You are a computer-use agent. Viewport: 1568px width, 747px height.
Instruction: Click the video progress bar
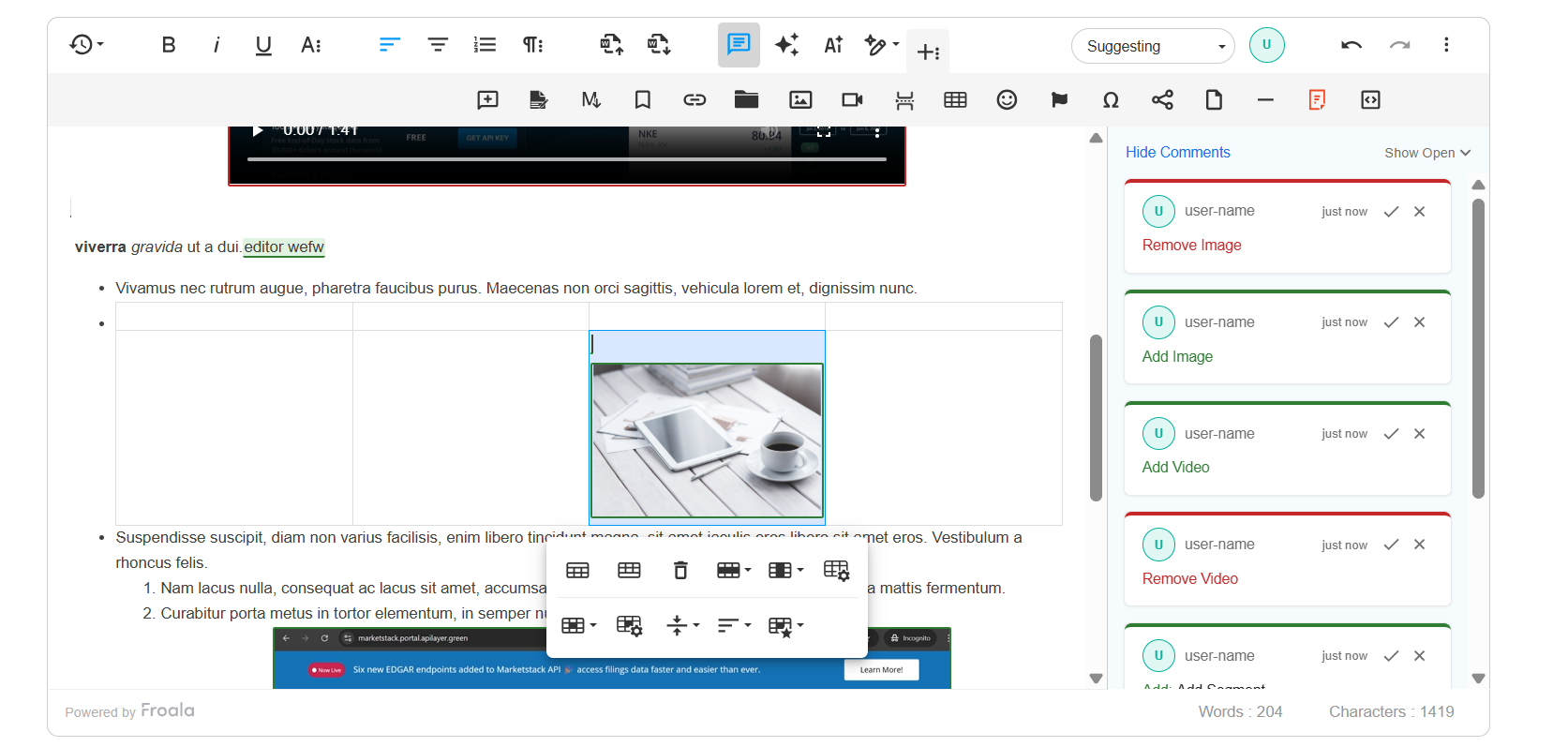pos(566,159)
